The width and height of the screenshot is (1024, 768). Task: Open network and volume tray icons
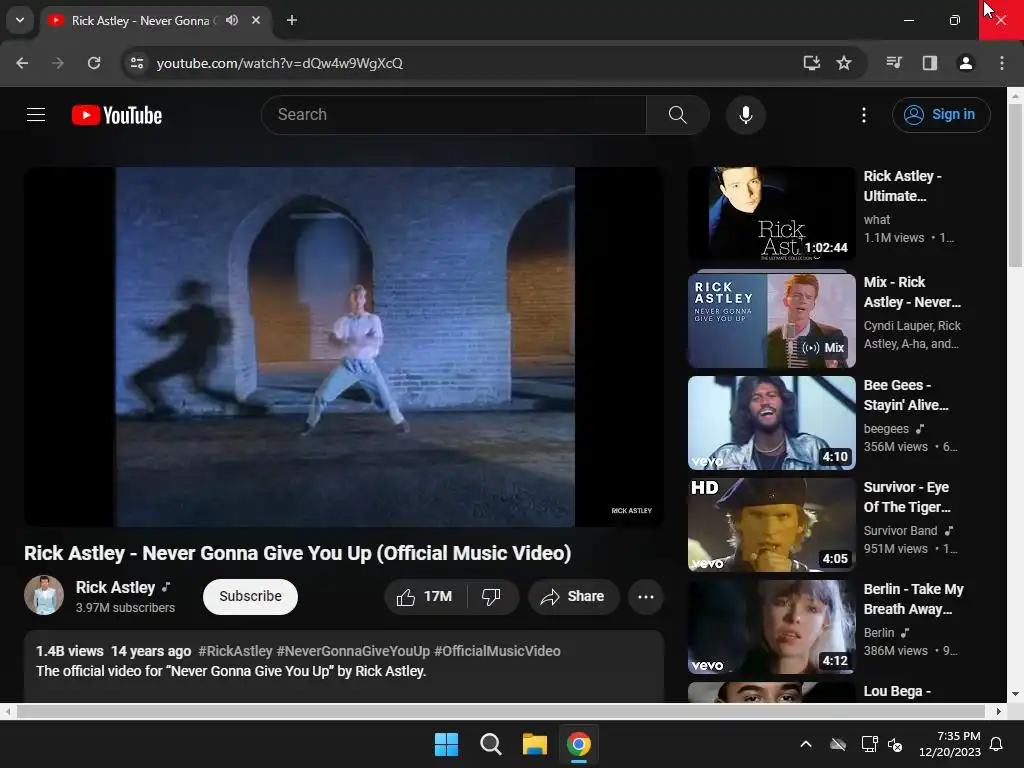coord(882,744)
